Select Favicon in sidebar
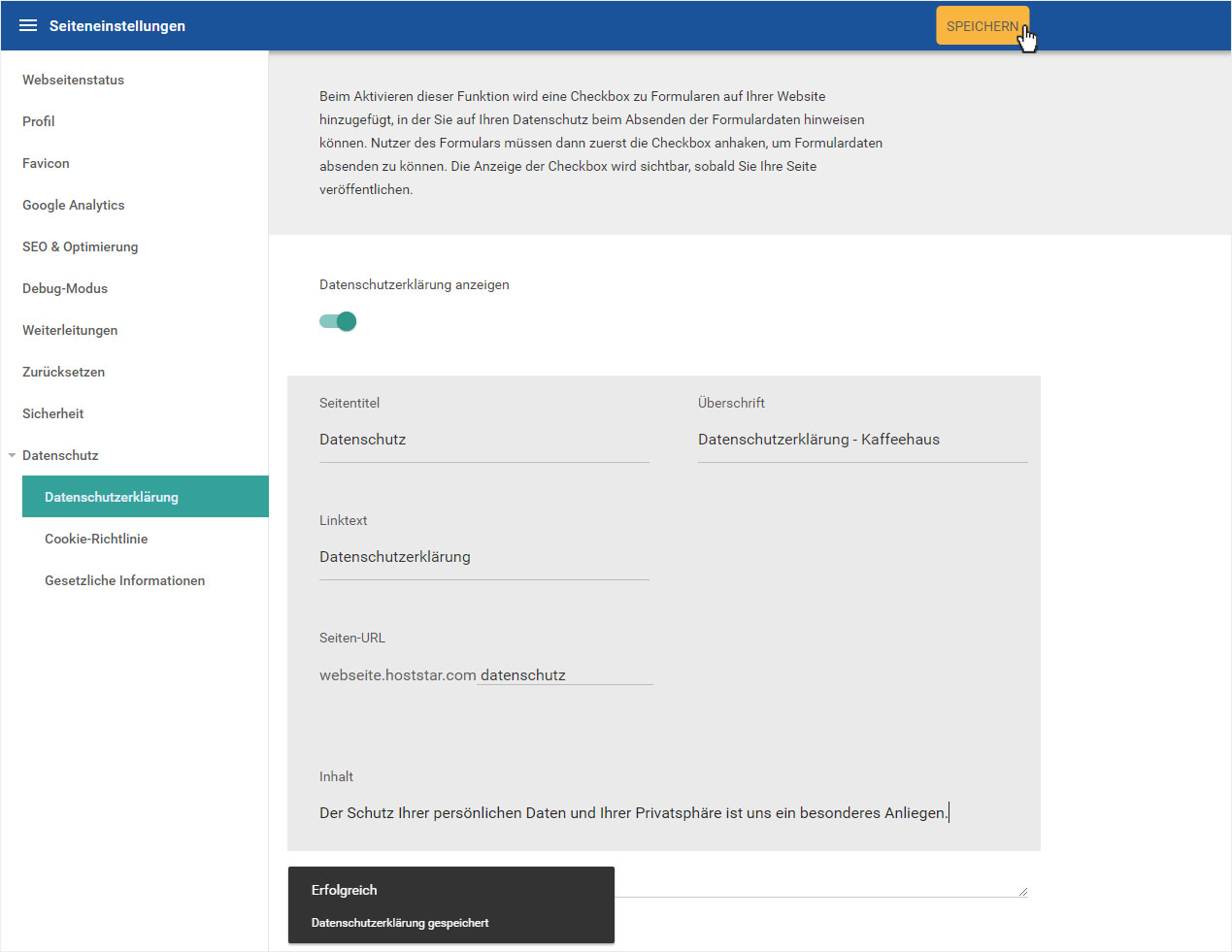The height and width of the screenshot is (952, 1232). [46, 163]
